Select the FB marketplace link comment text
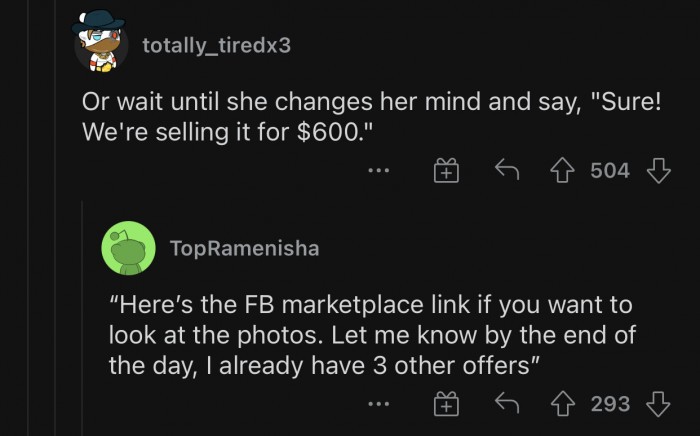Viewport: 700px width, 436px height. pyautogui.click(x=372, y=335)
